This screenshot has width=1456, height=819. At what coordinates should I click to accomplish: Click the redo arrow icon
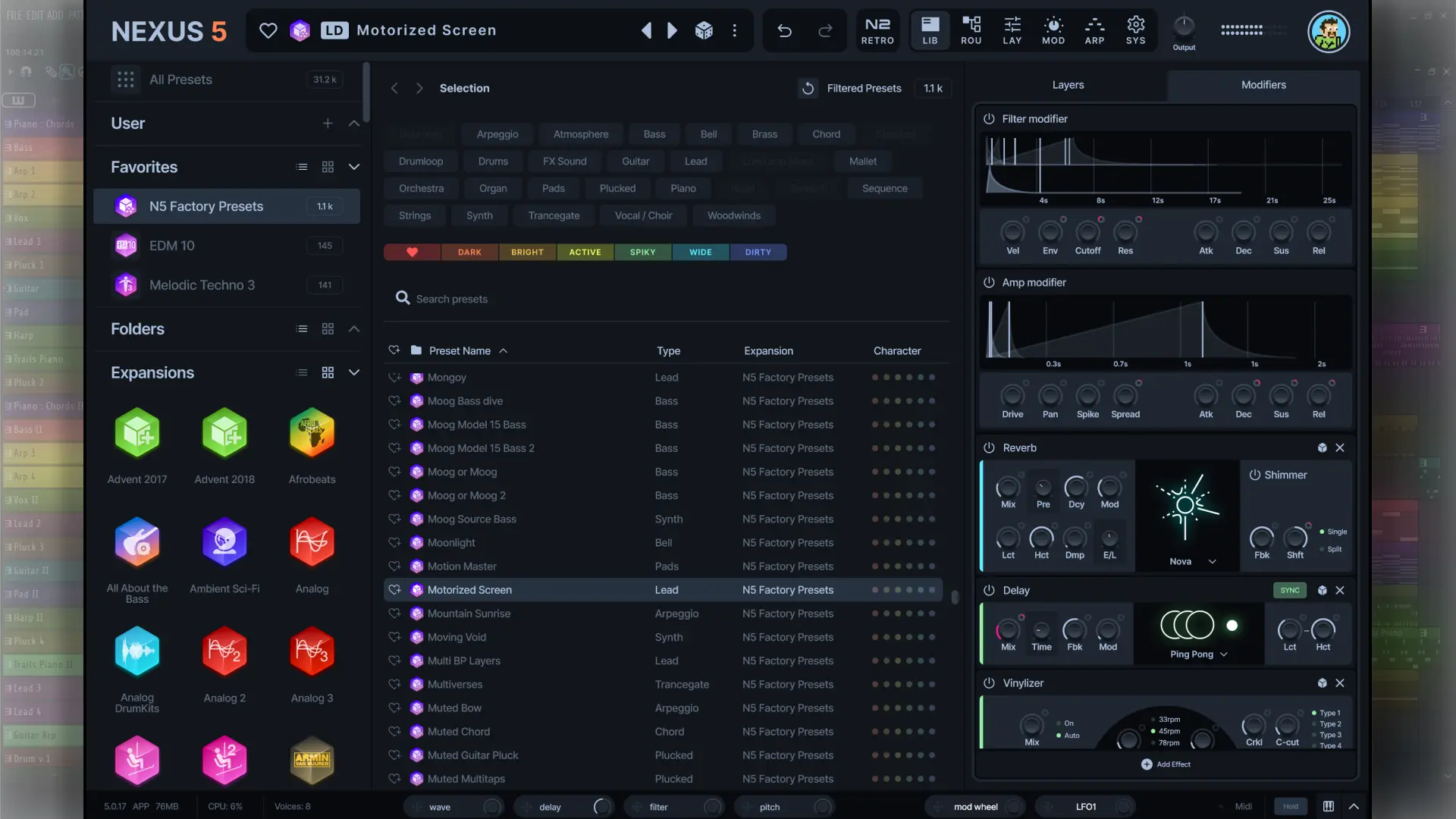click(x=825, y=30)
